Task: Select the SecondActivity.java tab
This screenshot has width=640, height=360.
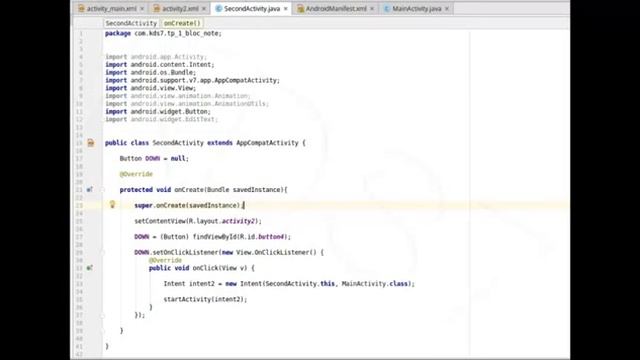Action: tap(252, 9)
